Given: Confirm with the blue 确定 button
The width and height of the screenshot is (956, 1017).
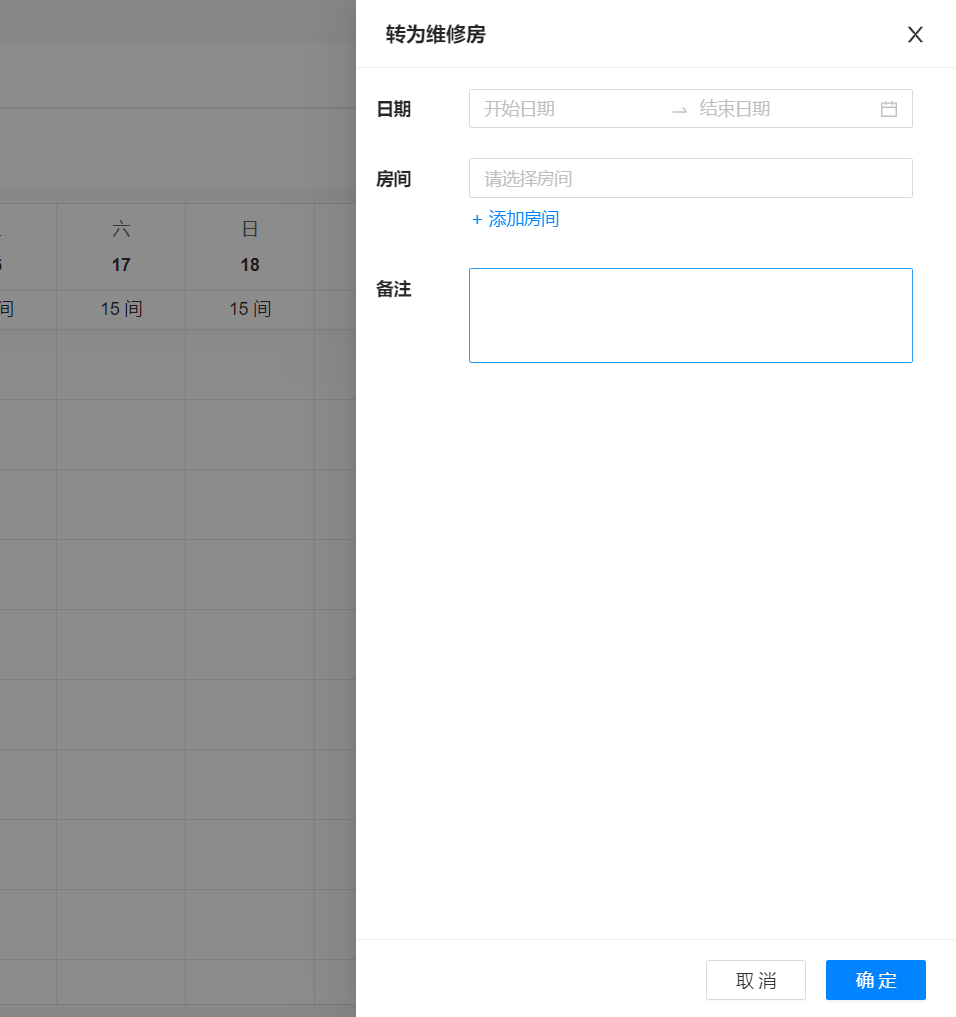Looking at the screenshot, I should click(x=875, y=980).
